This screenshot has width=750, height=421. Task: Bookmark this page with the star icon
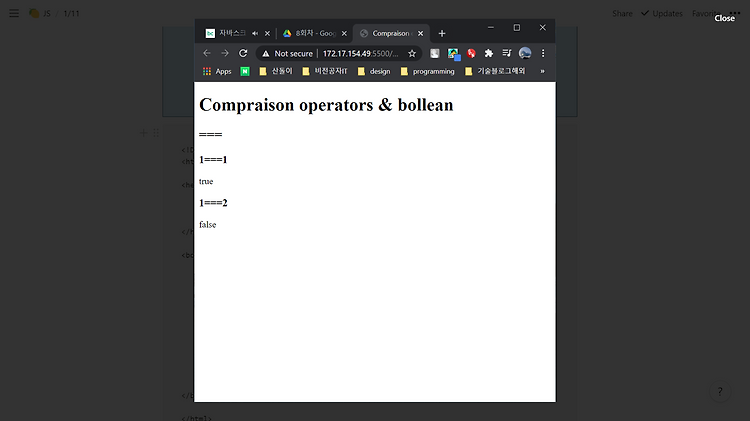point(412,54)
